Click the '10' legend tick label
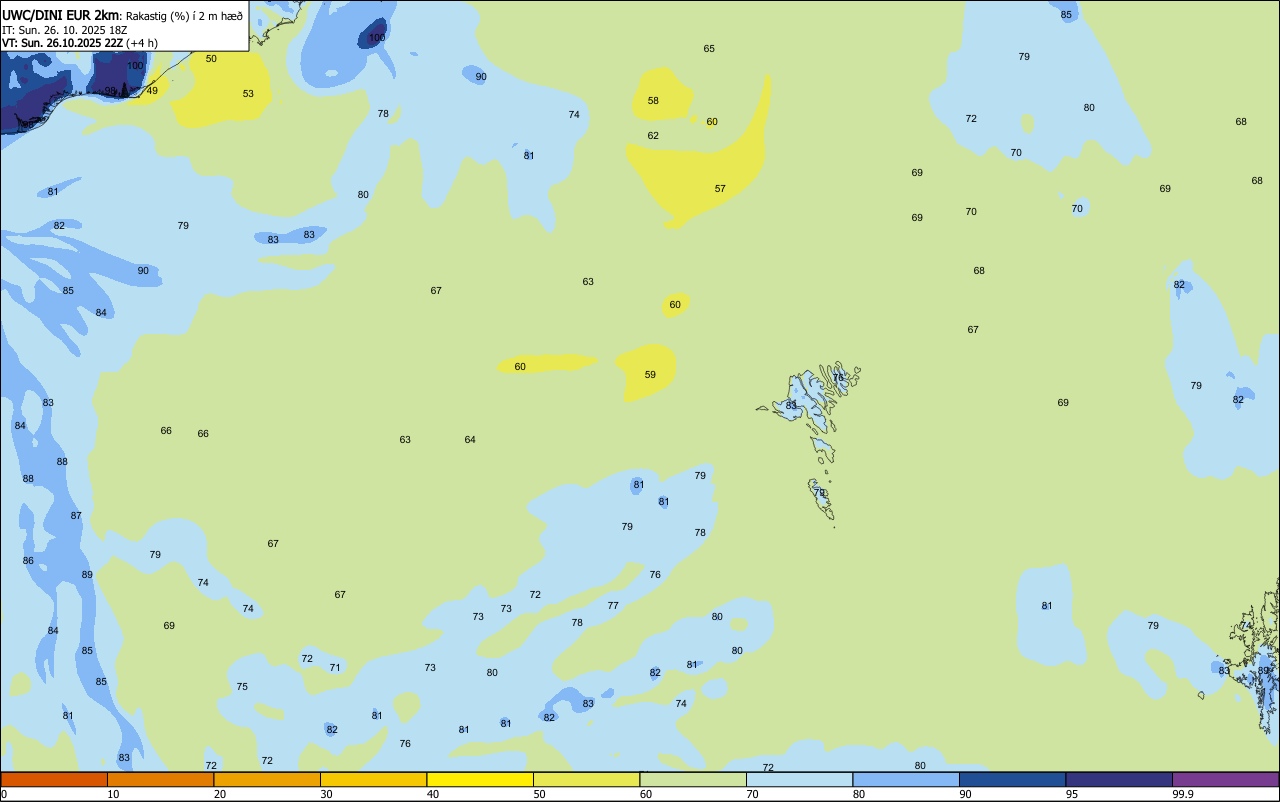Screen dimensions: 1280x802 113,794
